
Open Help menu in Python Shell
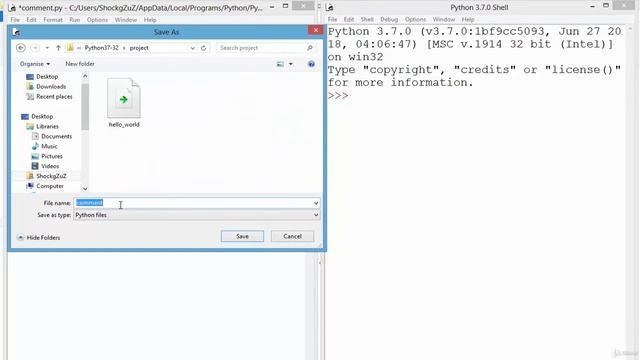click(x=468, y=19)
